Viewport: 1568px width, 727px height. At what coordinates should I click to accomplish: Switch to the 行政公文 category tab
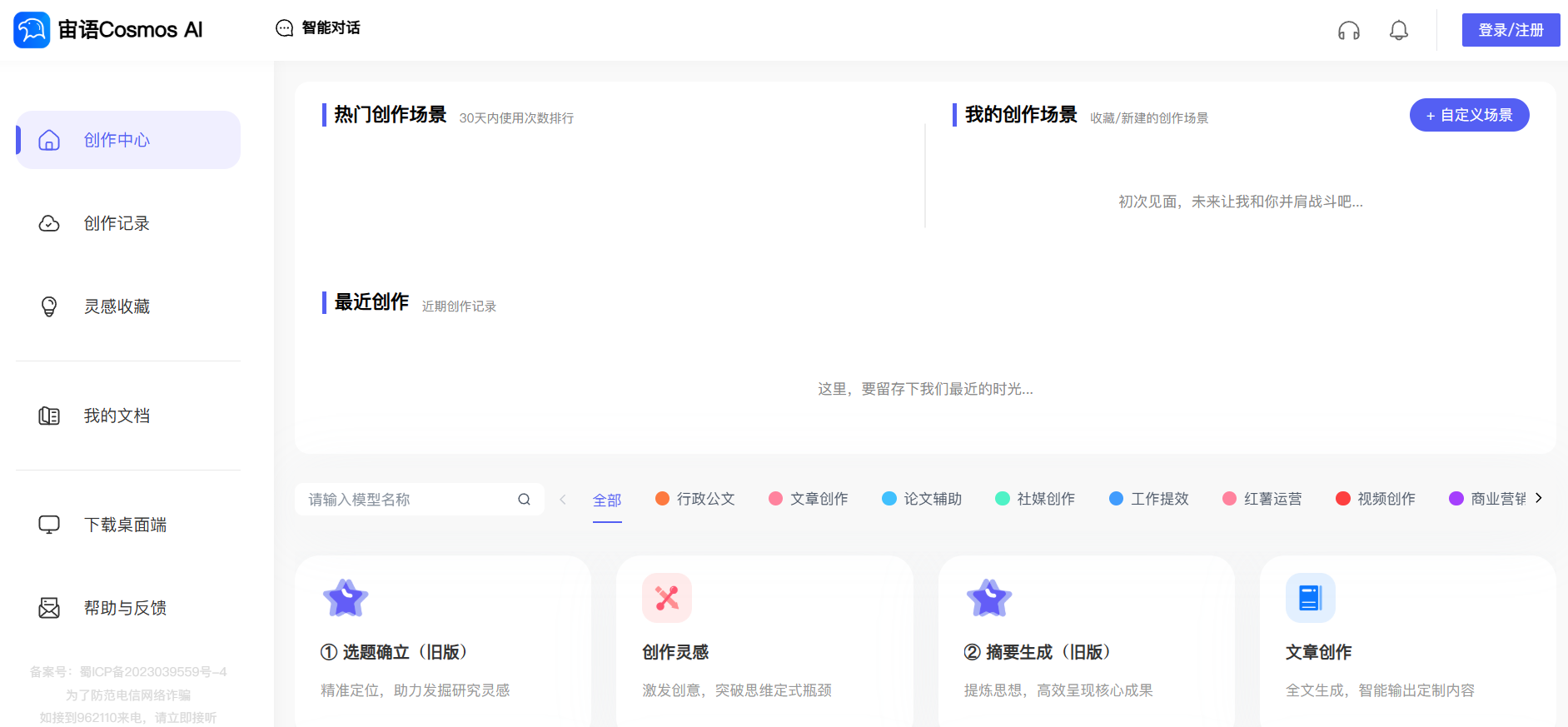pyautogui.click(x=695, y=499)
